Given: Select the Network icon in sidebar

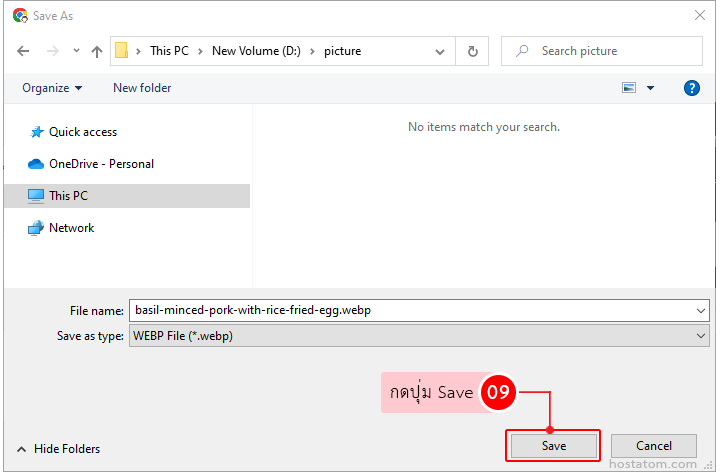Looking at the screenshot, I should click(x=37, y=228).
